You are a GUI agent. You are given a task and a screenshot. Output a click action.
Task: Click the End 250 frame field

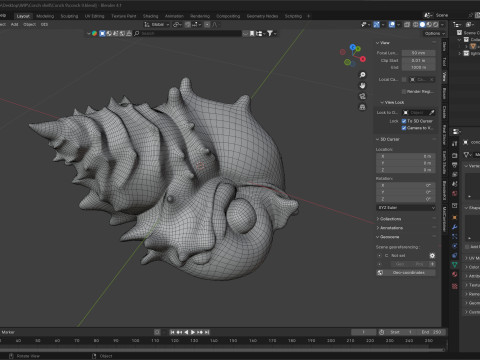tap(431, 332)
